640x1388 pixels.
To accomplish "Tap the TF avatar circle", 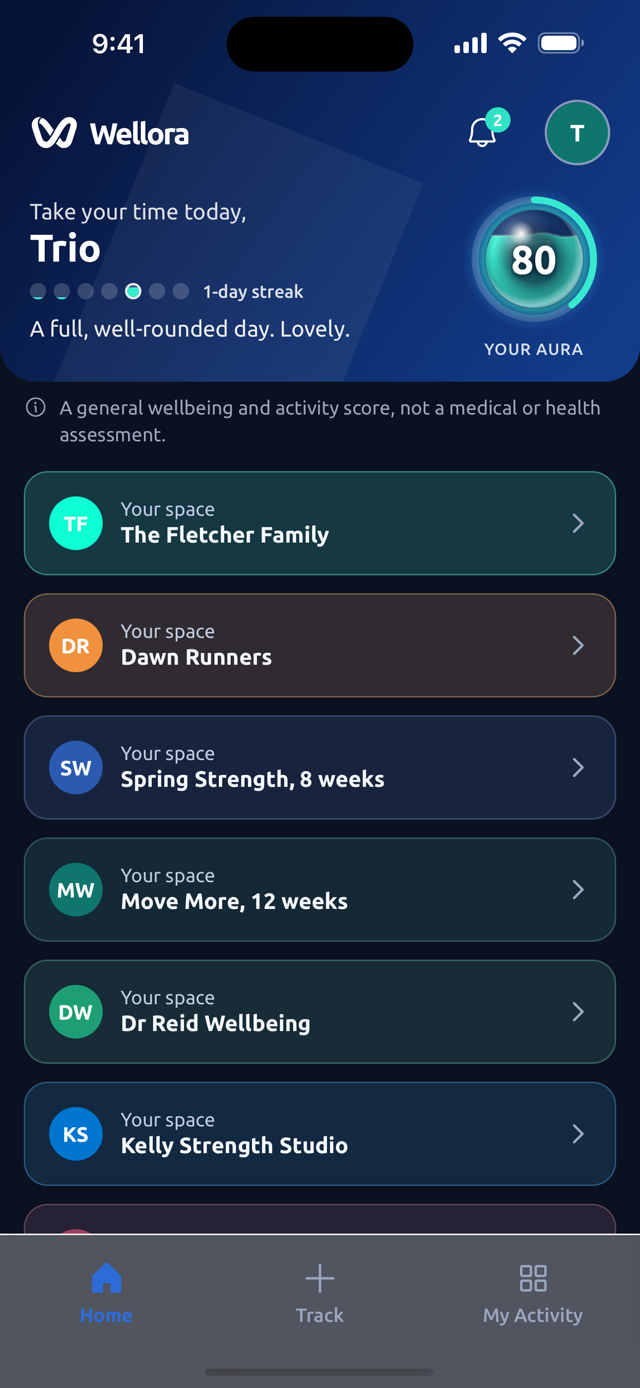I will tap(76, 523).
